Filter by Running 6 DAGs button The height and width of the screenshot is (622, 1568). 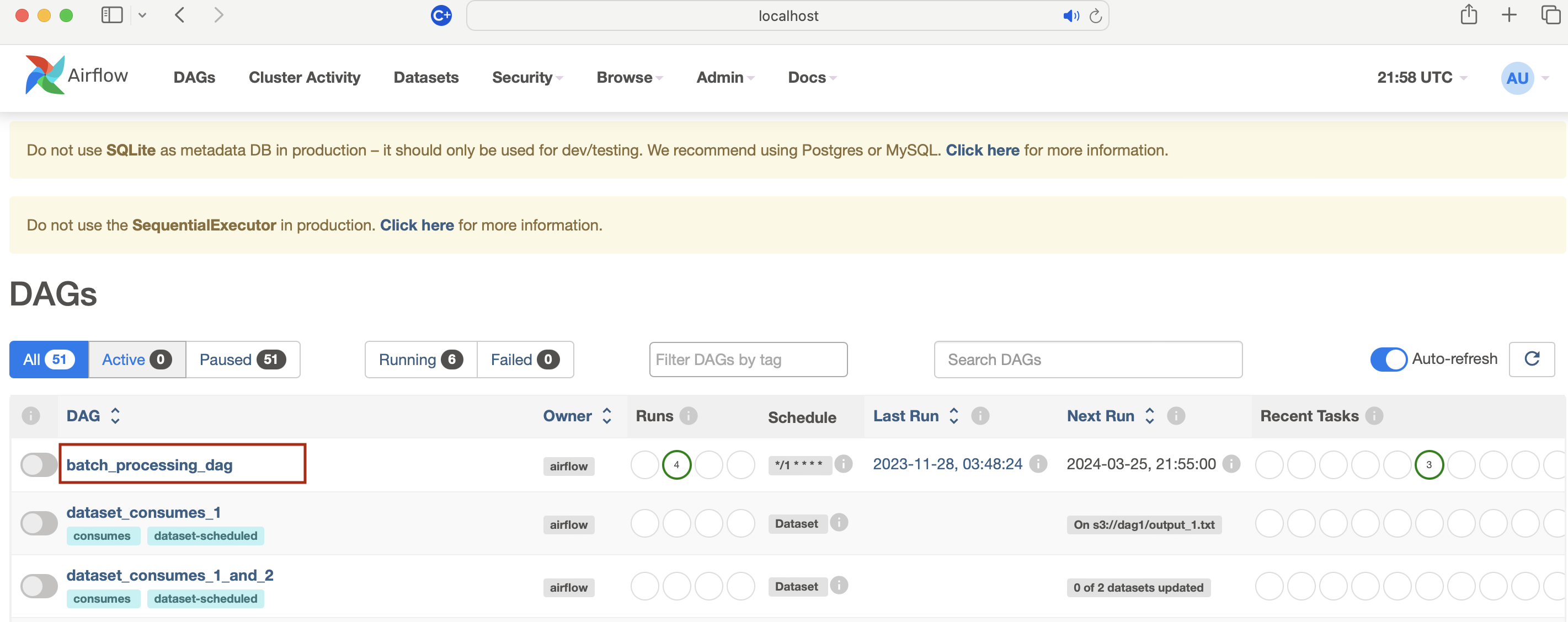pyautogui.click(x=420, y=360)
